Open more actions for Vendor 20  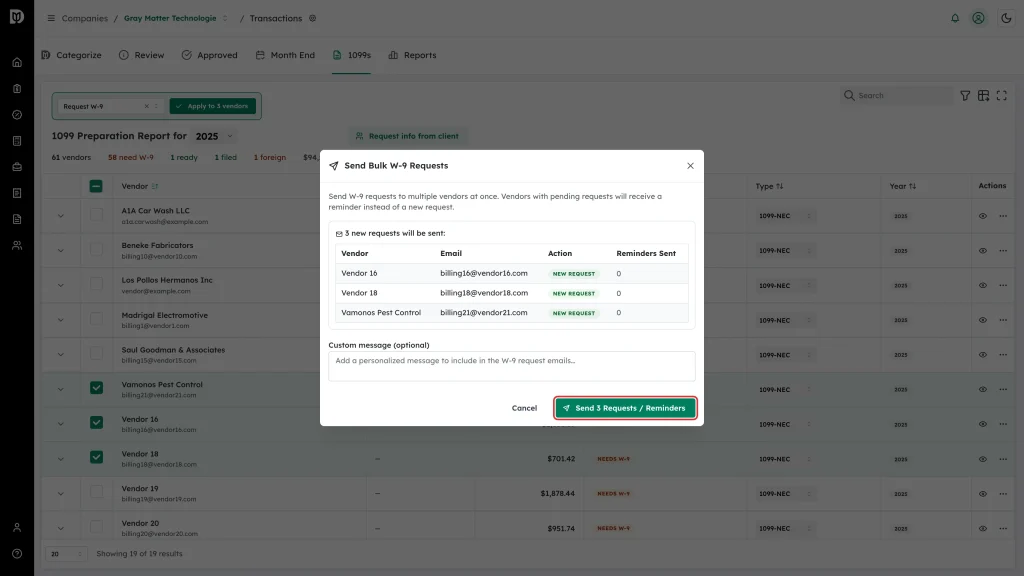pyautogui.click(x=1002, y=528)
